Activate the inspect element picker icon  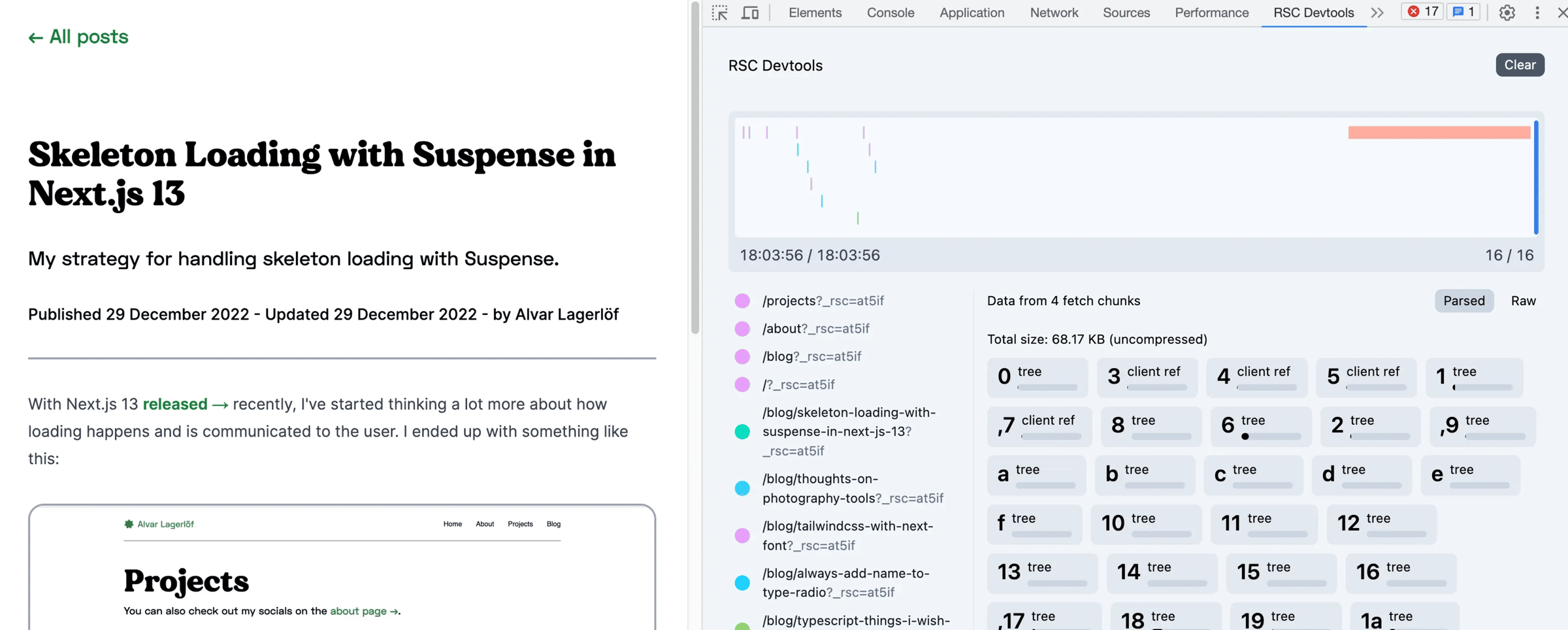[x=720, y=12]
